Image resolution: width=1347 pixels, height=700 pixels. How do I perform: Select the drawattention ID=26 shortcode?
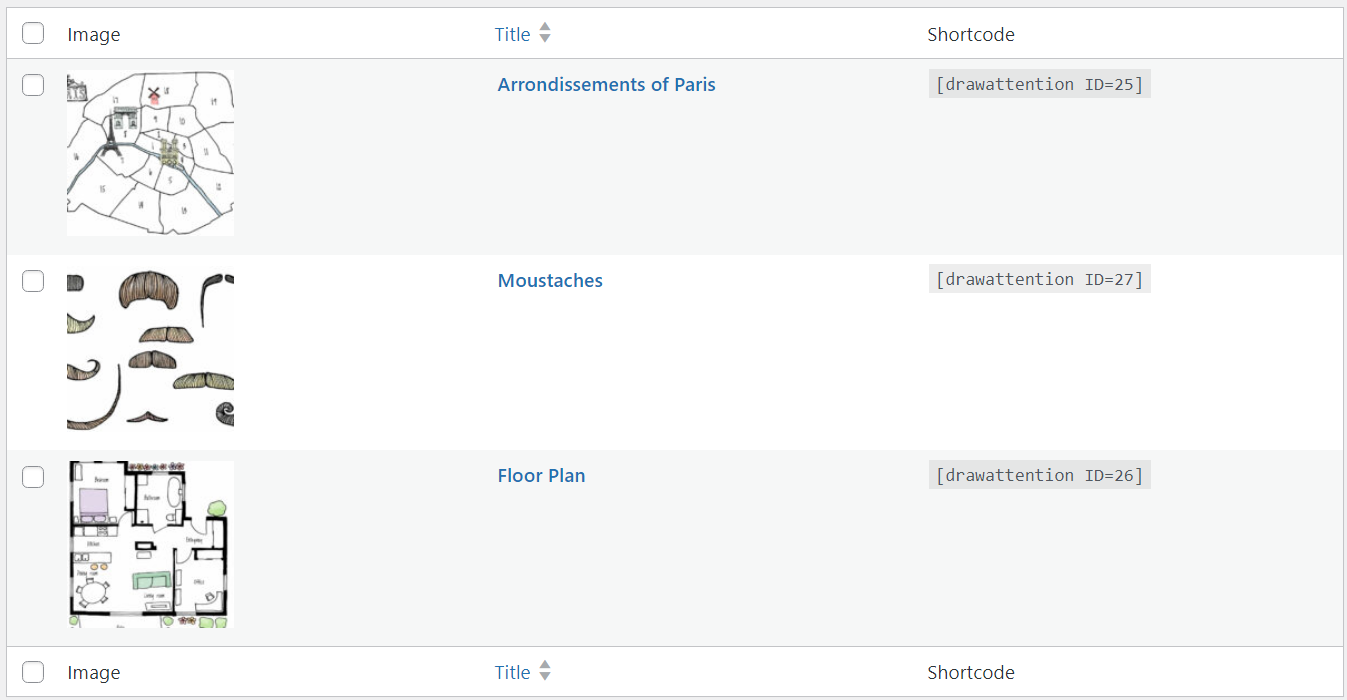(1040, 475)
